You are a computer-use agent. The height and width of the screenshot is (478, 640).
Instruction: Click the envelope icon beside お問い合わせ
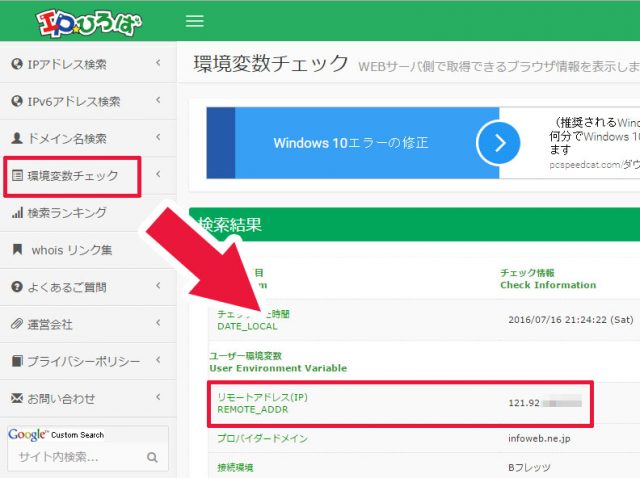pyautogui.click(x=16, y=398)
